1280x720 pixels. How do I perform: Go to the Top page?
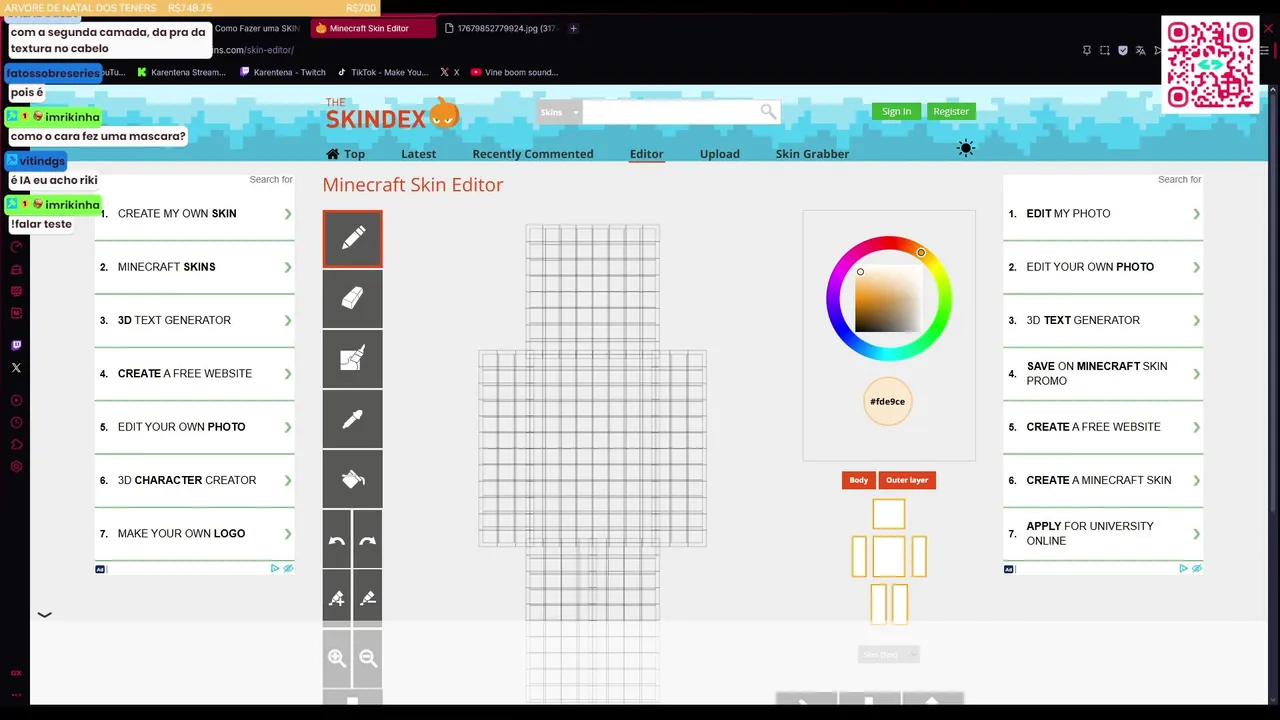[345, 154]
